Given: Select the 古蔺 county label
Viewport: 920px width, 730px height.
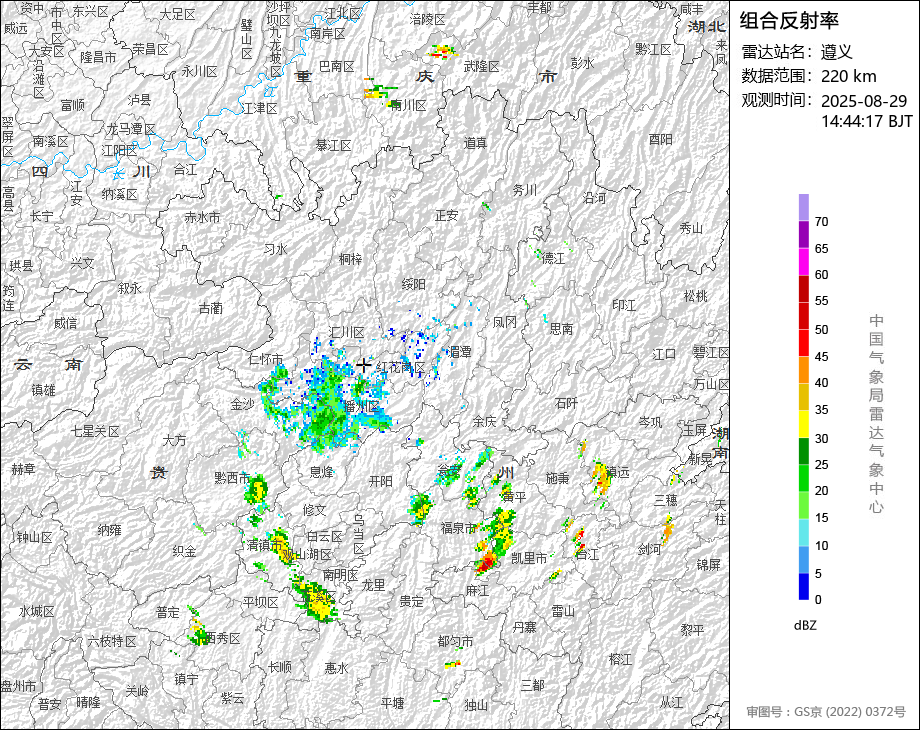Looking at the screenshot, I should pos(210,307).
